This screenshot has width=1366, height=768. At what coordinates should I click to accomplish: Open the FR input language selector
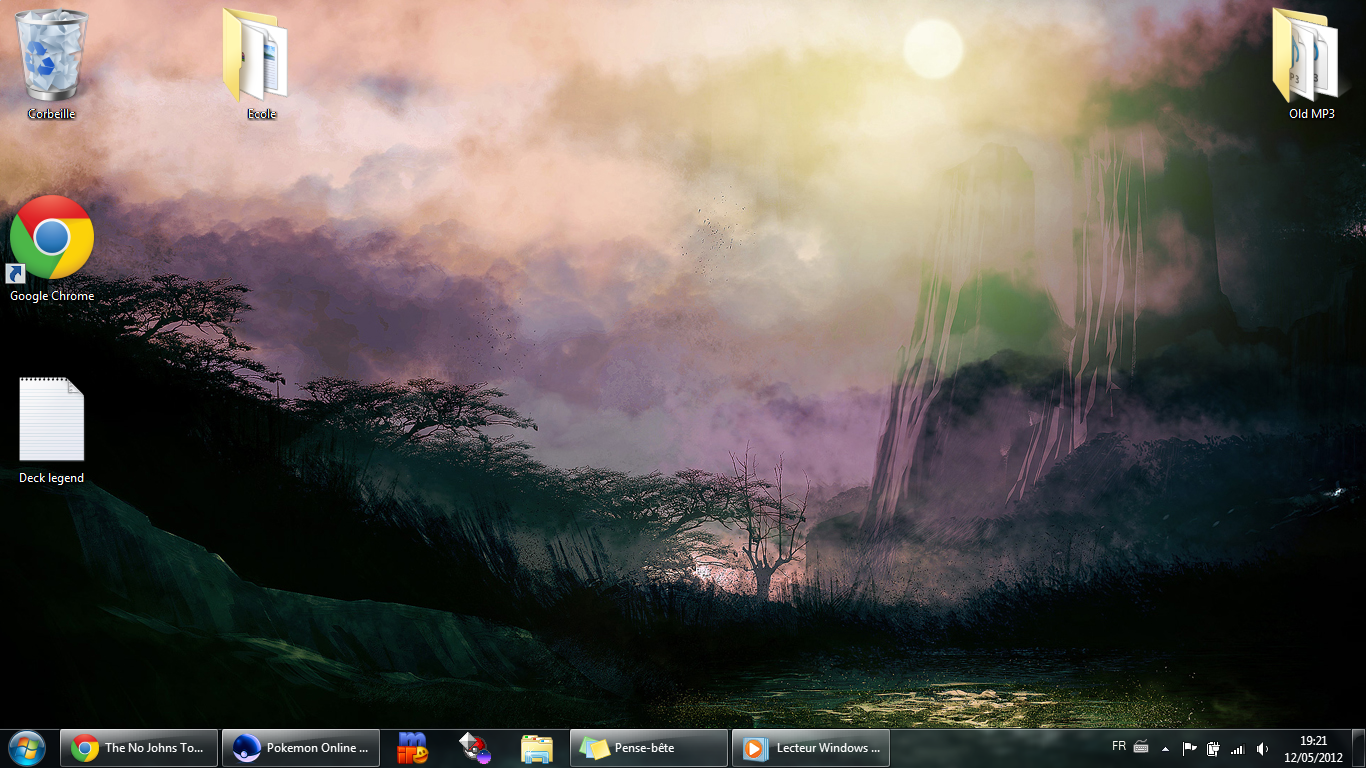tap(1118, 747)
